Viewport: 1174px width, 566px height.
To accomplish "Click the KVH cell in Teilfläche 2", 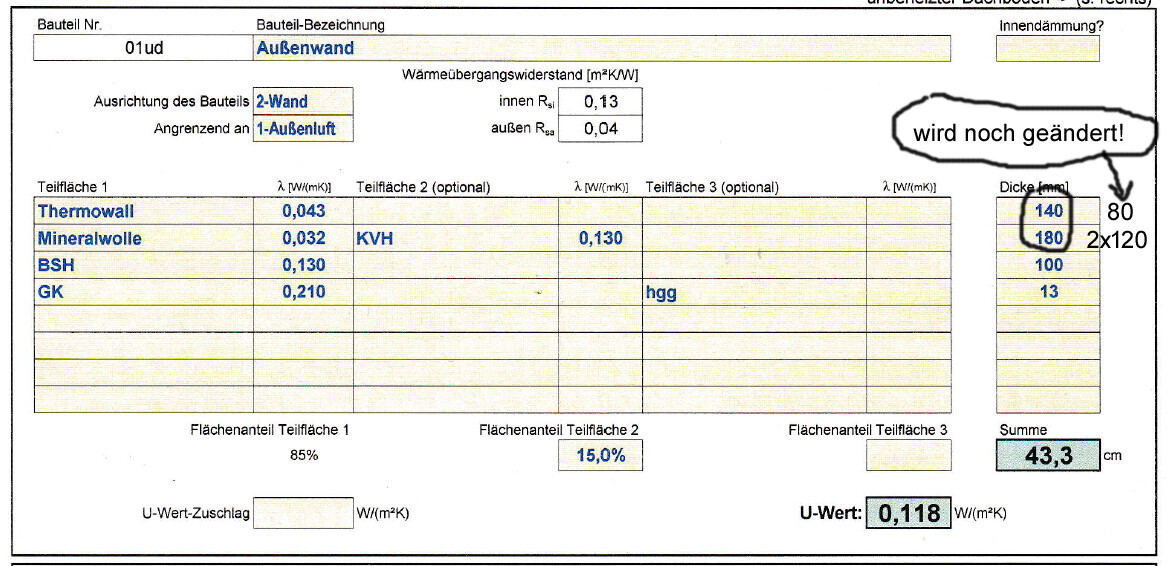I will (x=455, y=238).
